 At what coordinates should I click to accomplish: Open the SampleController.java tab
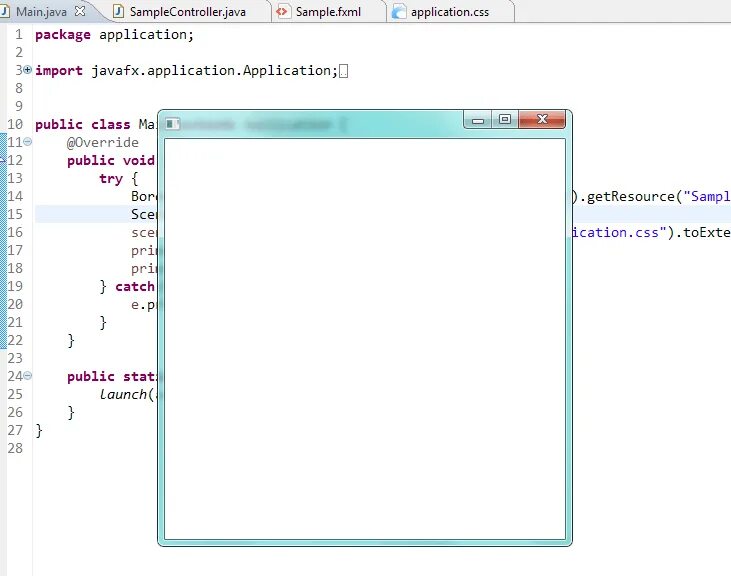(187, 12)
